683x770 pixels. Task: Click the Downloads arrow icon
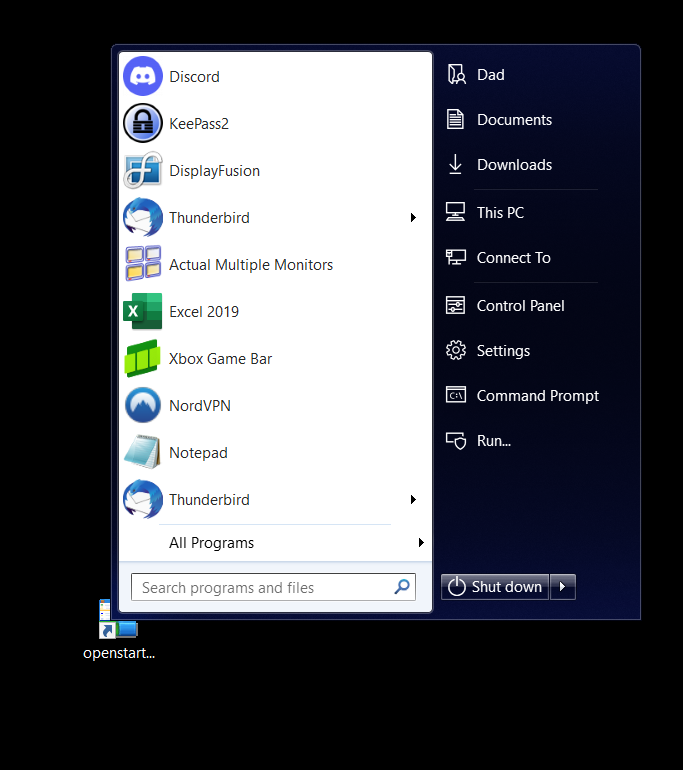point(455,165)
